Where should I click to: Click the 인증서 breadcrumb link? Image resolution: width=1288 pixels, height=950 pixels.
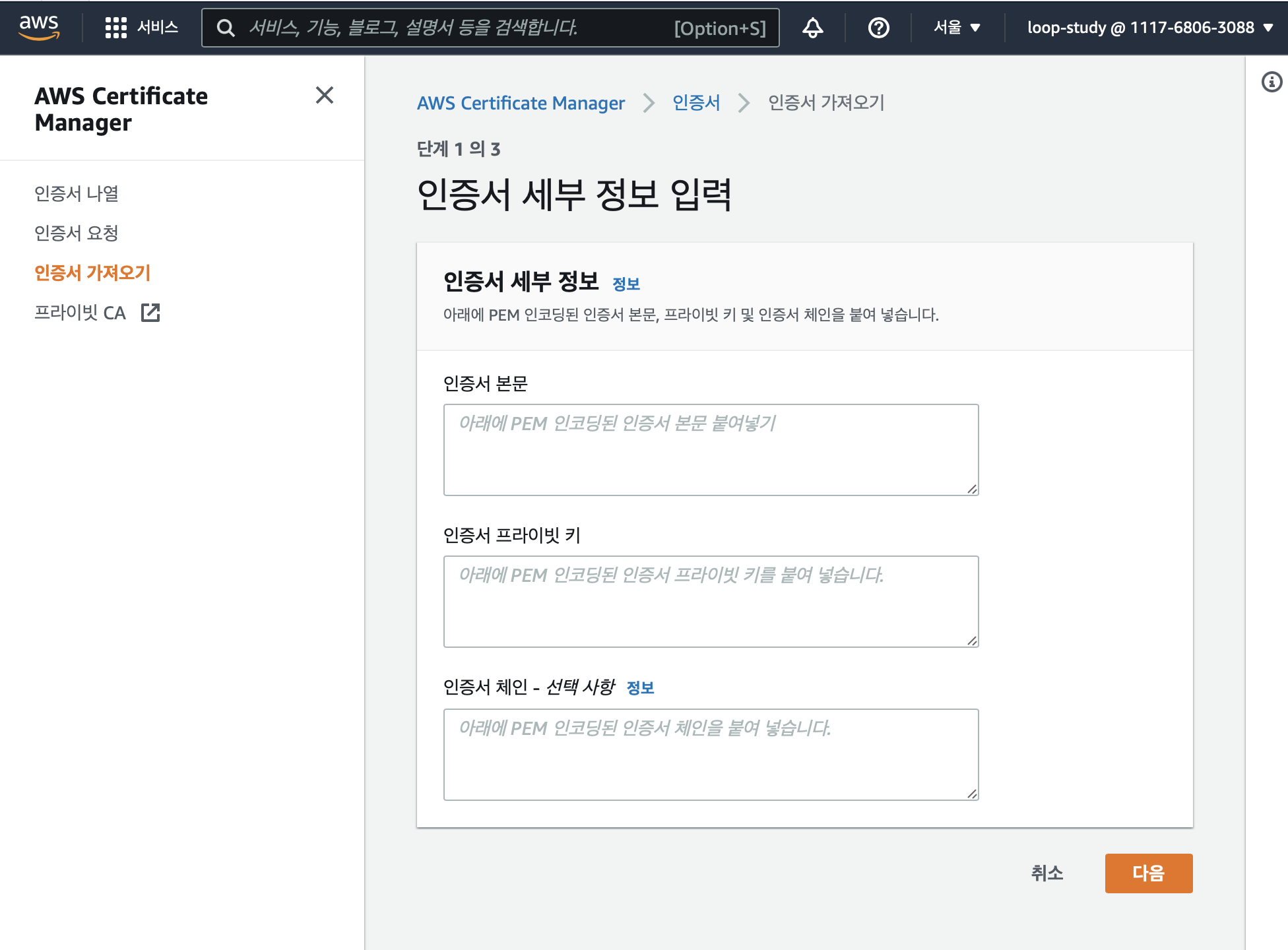695,103
